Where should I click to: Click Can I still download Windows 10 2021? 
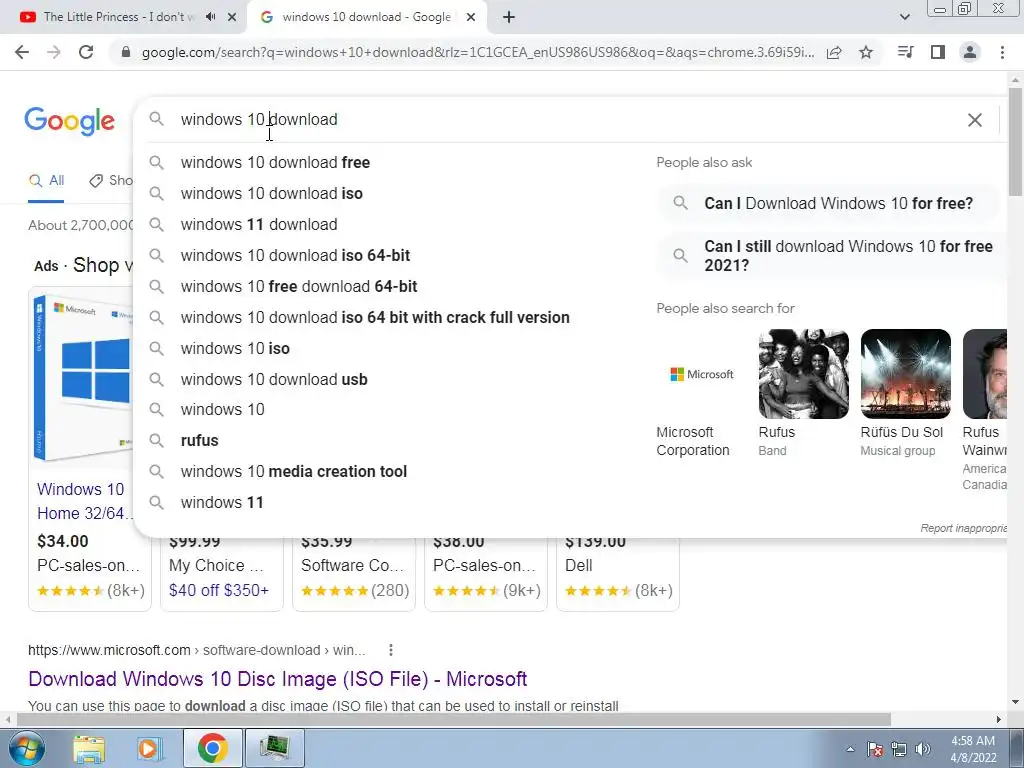click(x=833, y=255)
